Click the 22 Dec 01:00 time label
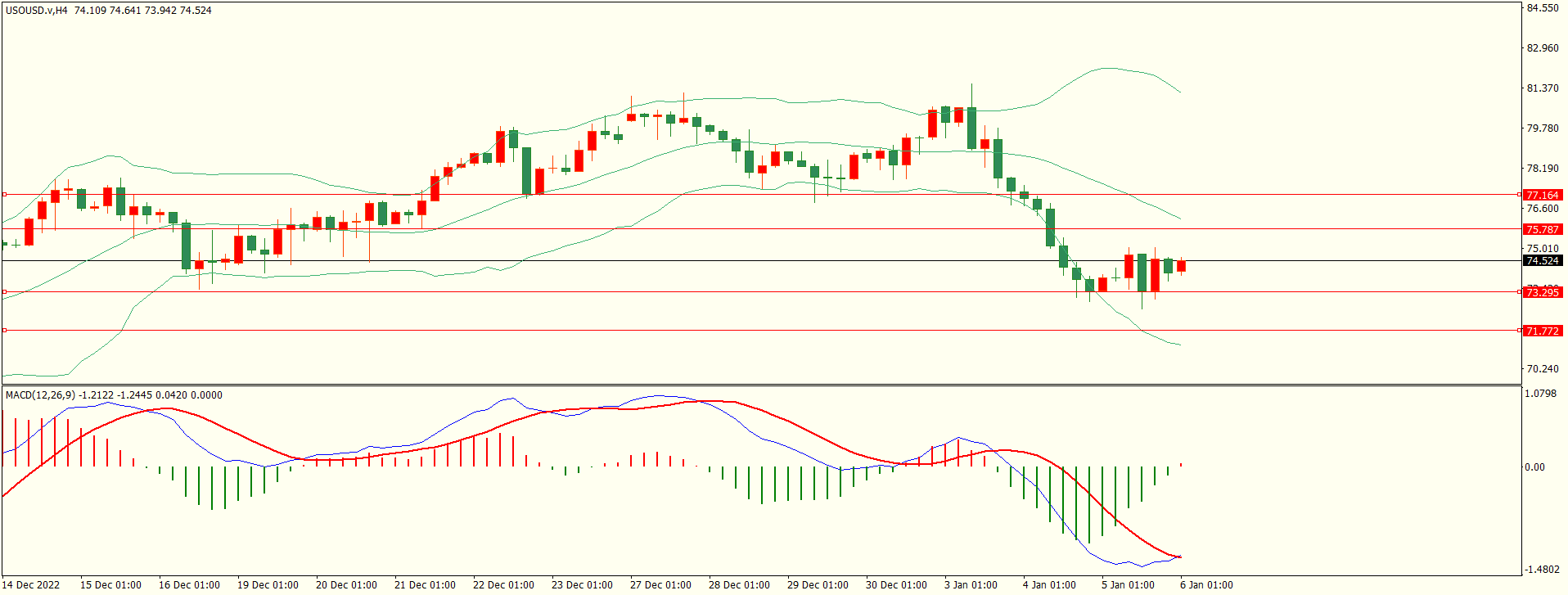This screenshot has width=1568, height=595. 503,584
